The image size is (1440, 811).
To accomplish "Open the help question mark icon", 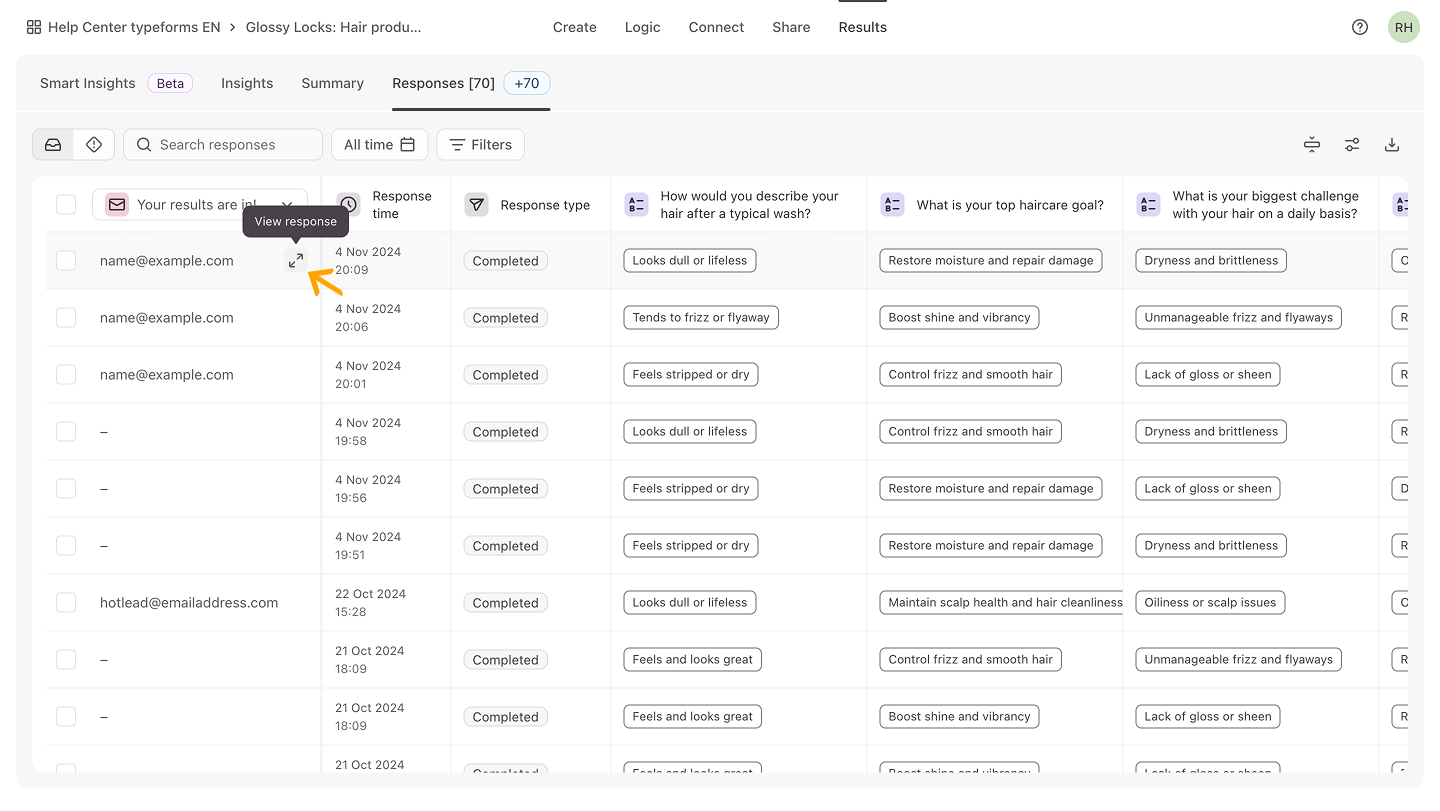I will click(1360, 27).
